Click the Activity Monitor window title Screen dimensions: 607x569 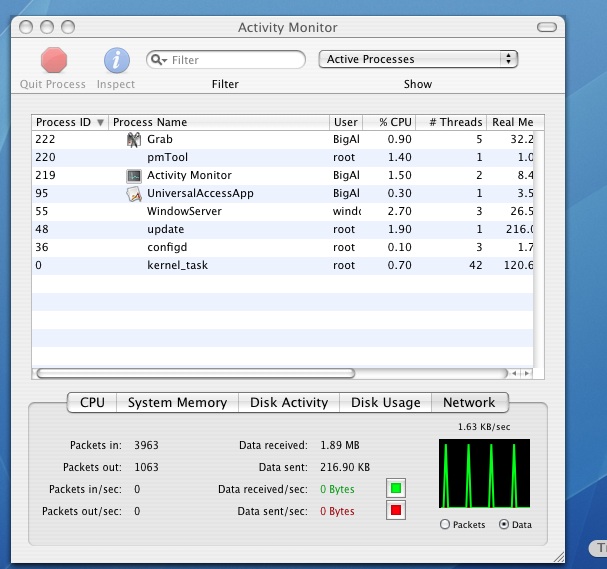pos(288,27)
